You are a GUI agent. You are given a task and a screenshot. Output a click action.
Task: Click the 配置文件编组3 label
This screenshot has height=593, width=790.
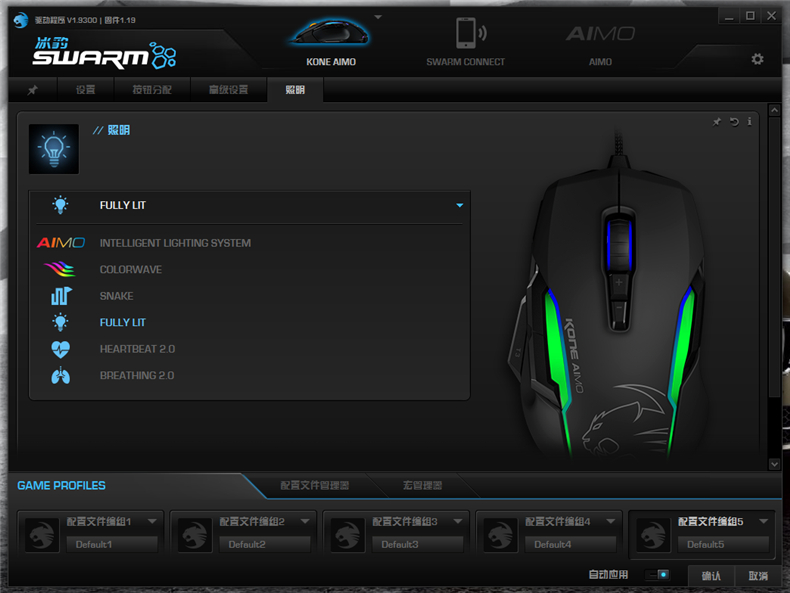click(405, 521)
